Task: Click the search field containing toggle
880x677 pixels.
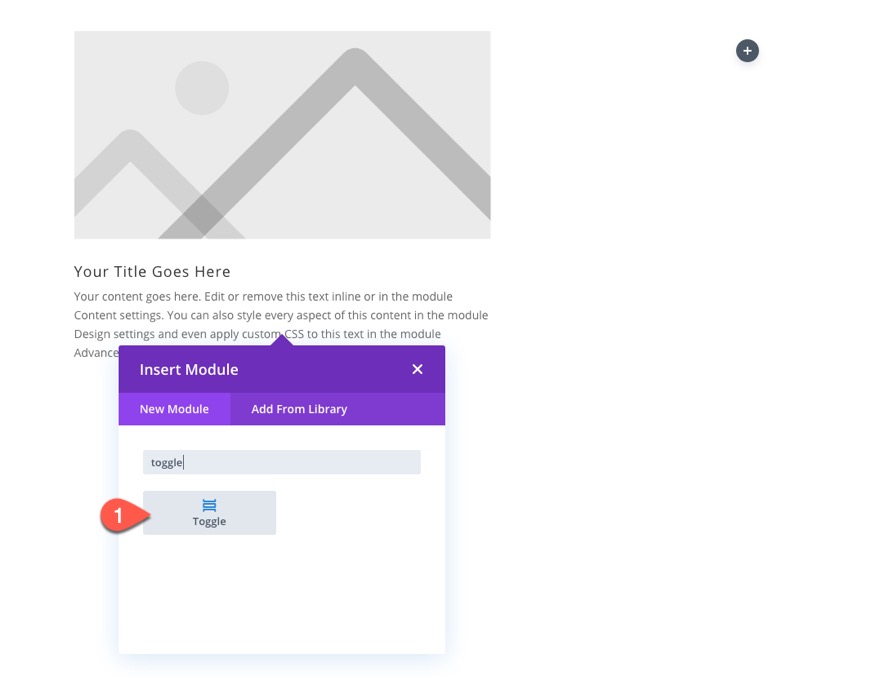Action: click(x=281, y=461)
